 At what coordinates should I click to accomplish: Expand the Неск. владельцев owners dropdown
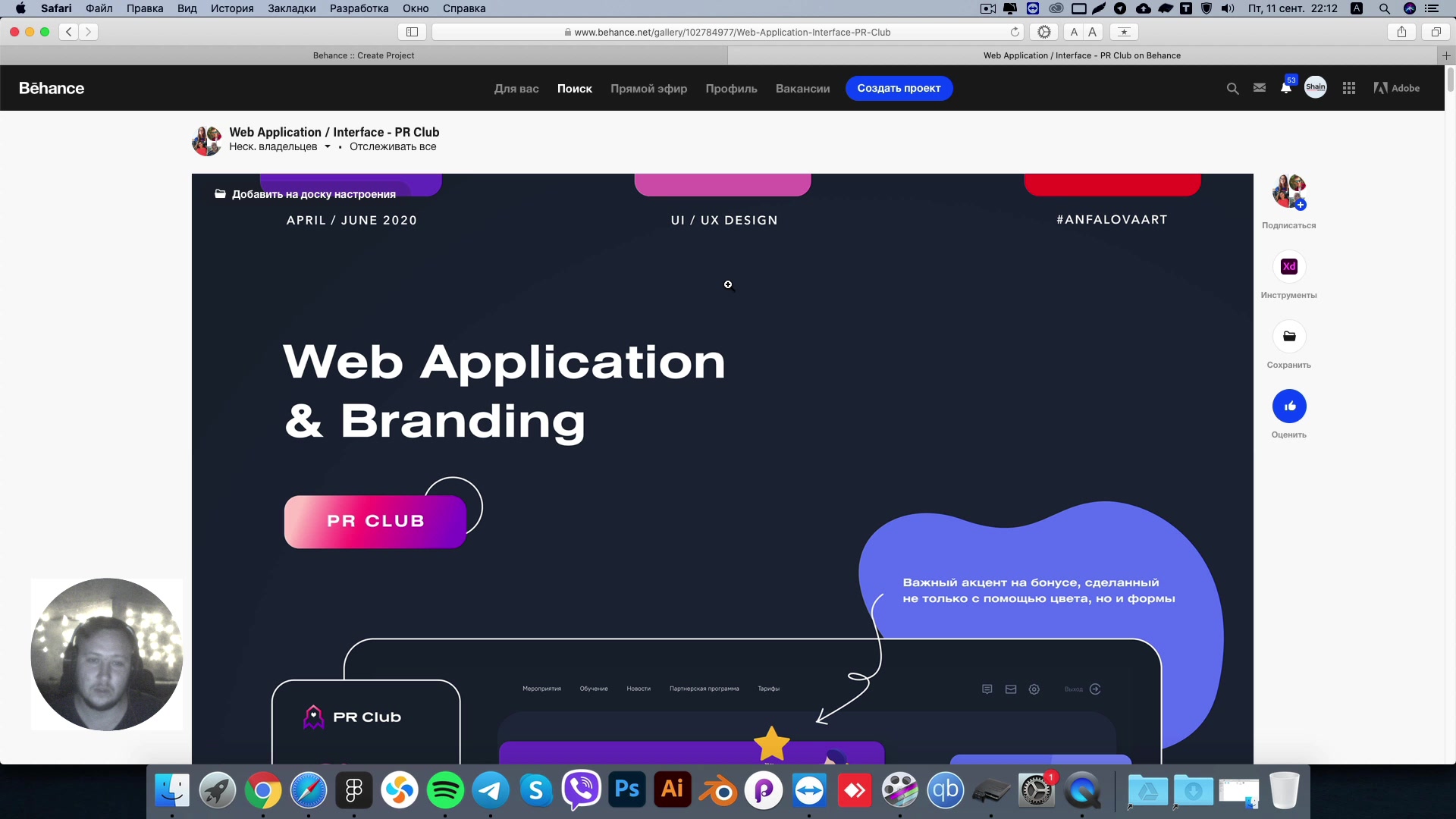[x=327, y=146]
